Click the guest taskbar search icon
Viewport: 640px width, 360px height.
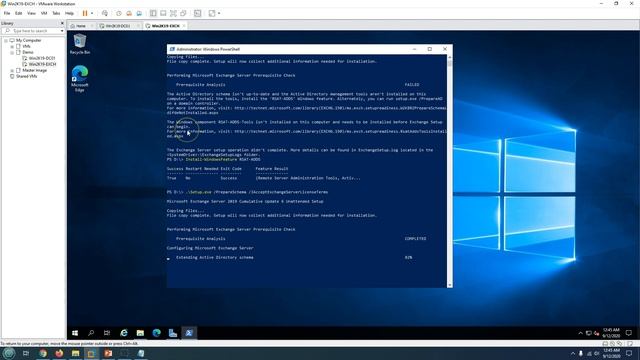point(91,333)
